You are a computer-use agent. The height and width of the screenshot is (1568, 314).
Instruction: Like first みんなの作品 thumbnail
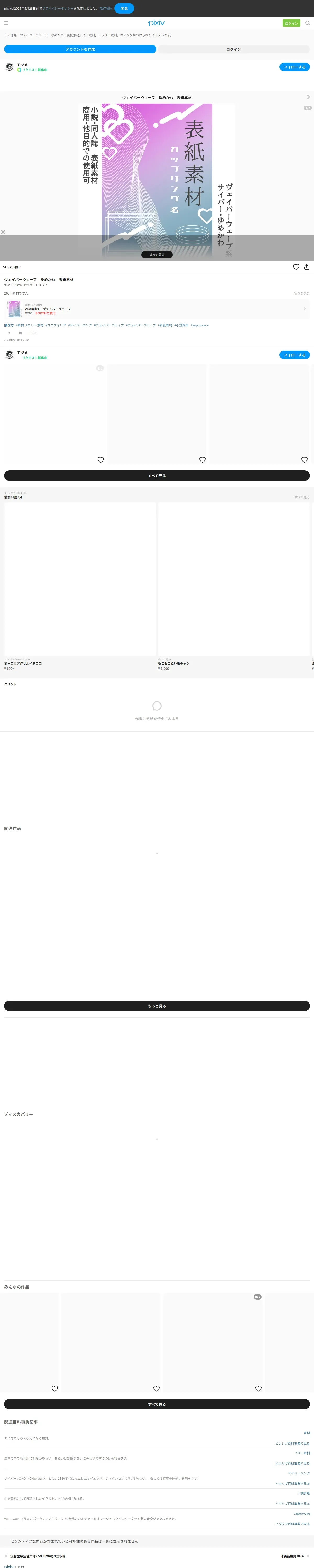click(54, 1388)
